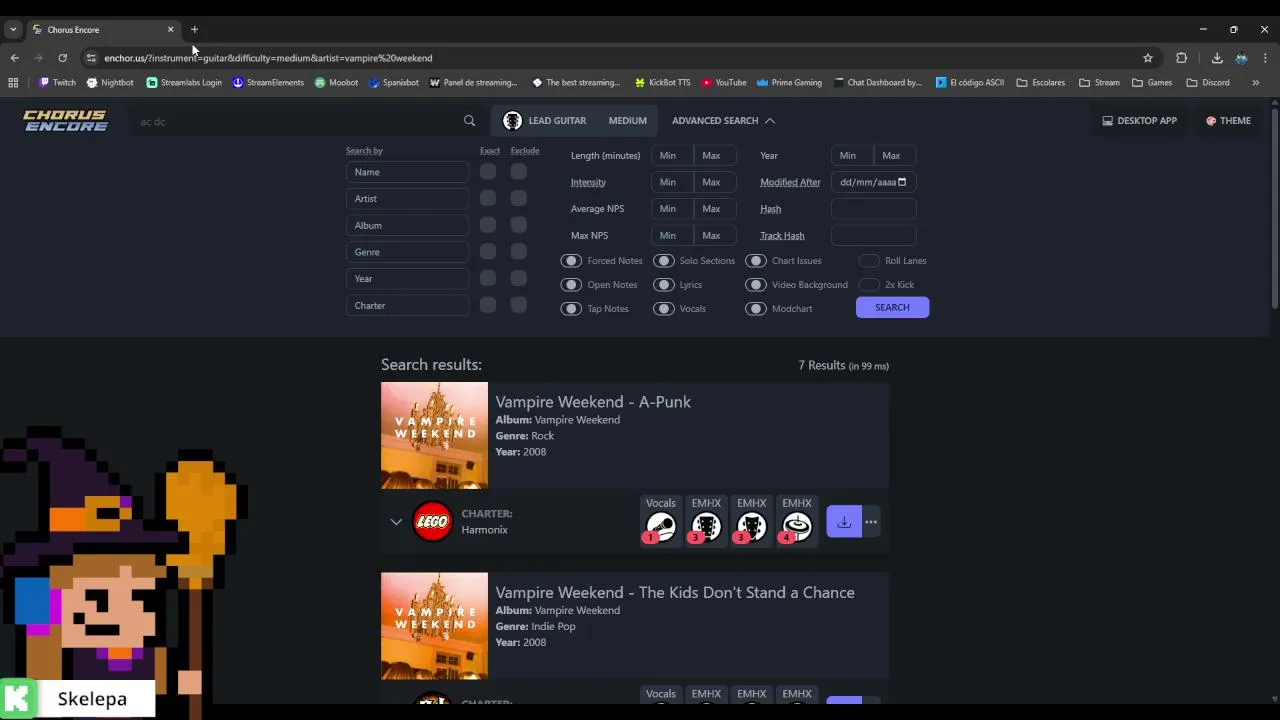
Task: Click the cymbal drums icon on A-Punk
Action: pyautogui.click(x=797, y=527)
